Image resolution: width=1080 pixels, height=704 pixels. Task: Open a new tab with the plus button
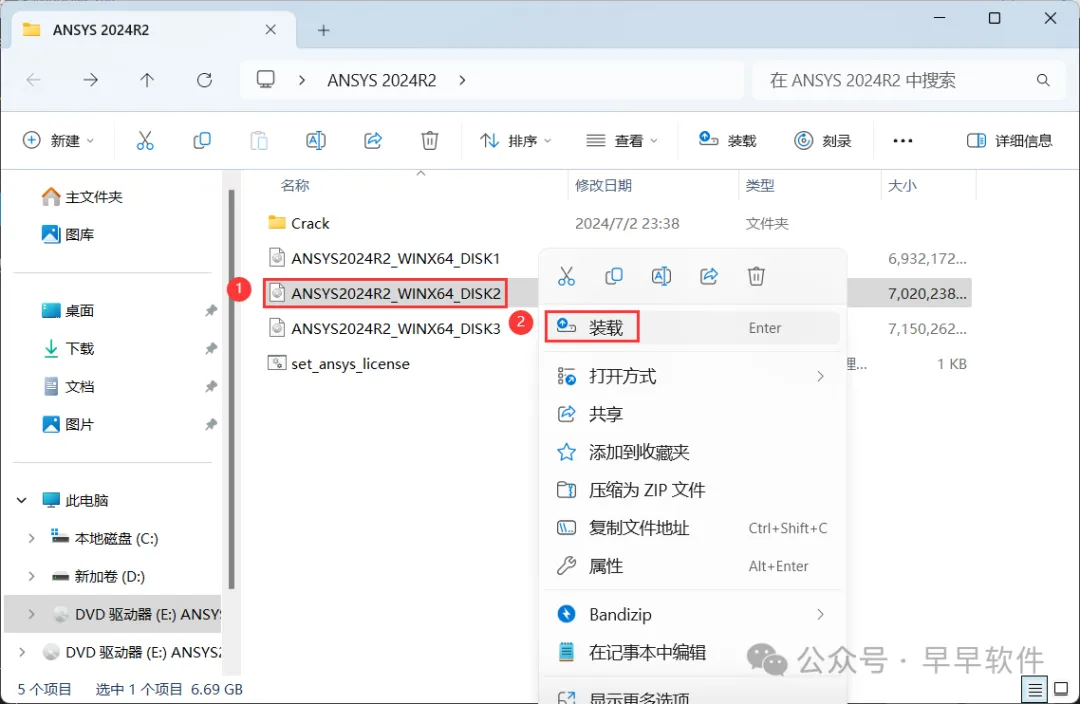point(323,30)
